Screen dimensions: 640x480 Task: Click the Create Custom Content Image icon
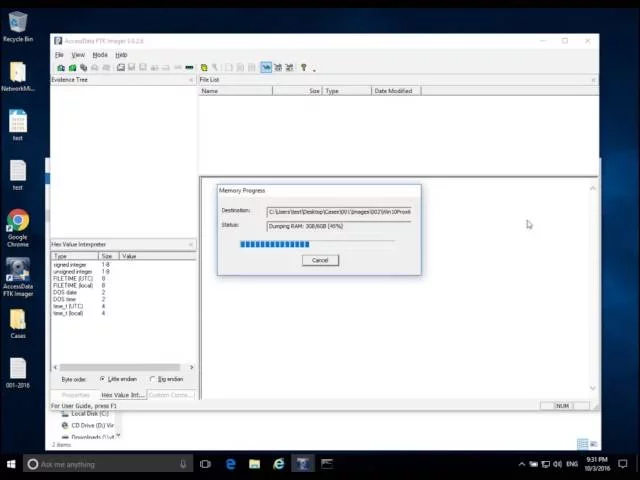click(x=166, y=68)
